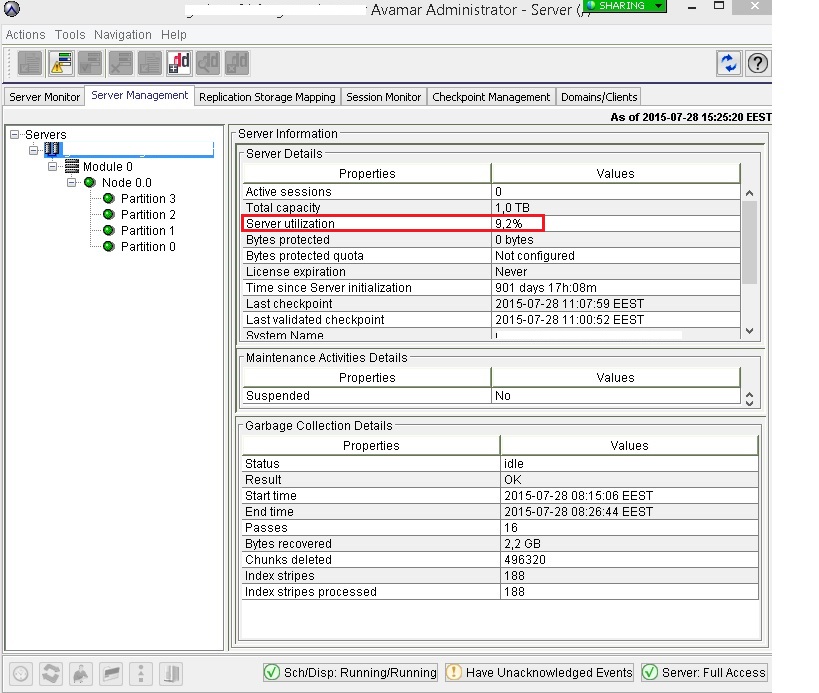
Task: Open the SHARING dropdown in the title bar
Action: 622,6
